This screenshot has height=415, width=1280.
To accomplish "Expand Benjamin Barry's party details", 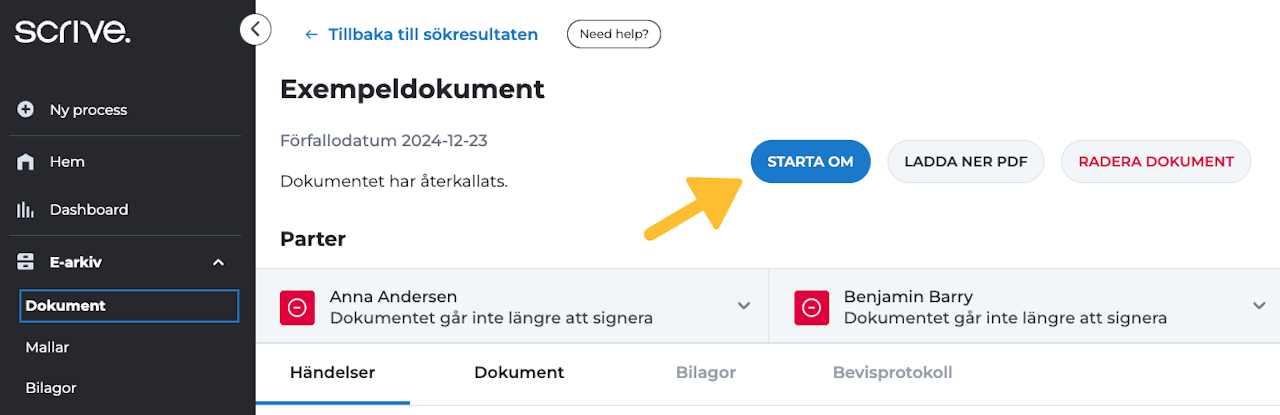I will coord(1259,306).
